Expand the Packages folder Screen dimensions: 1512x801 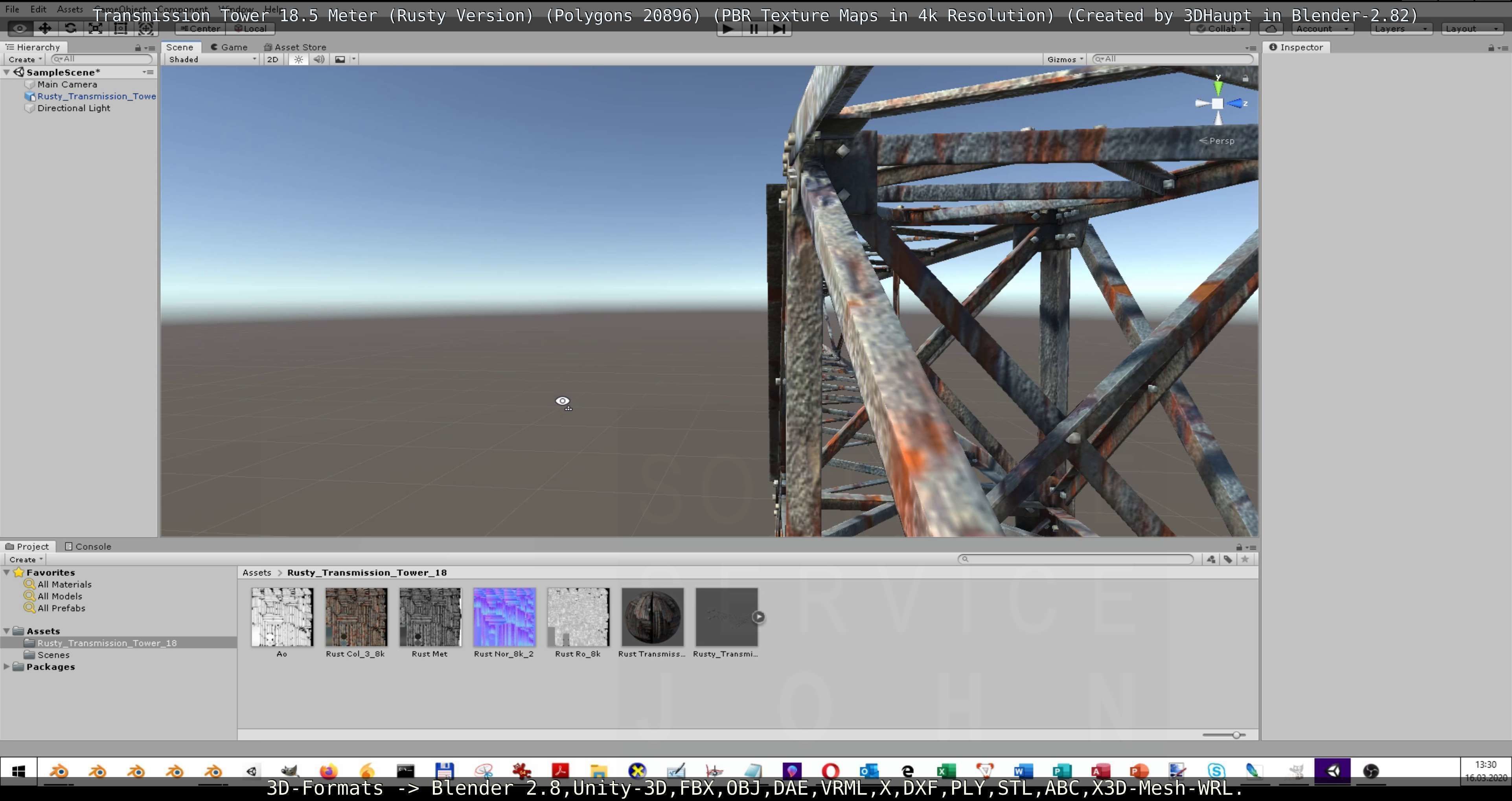(x=6, y=667)
